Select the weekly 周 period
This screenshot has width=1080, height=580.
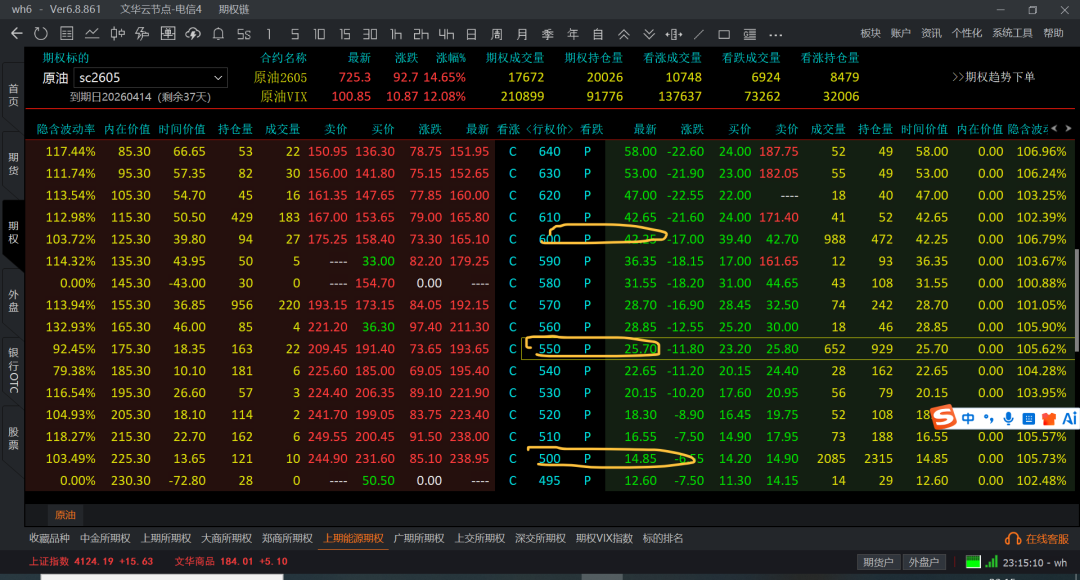point(497,34)
